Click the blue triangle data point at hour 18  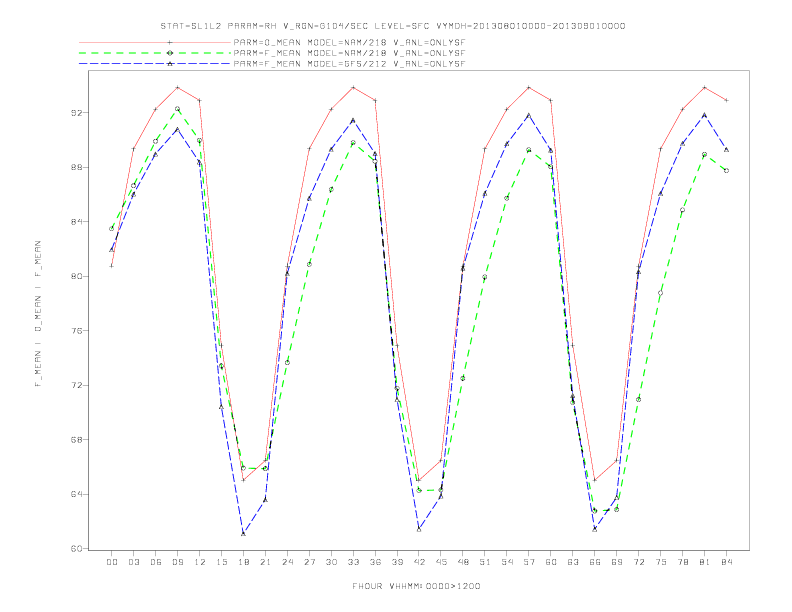pyautogui.click(x=243, y=533)
